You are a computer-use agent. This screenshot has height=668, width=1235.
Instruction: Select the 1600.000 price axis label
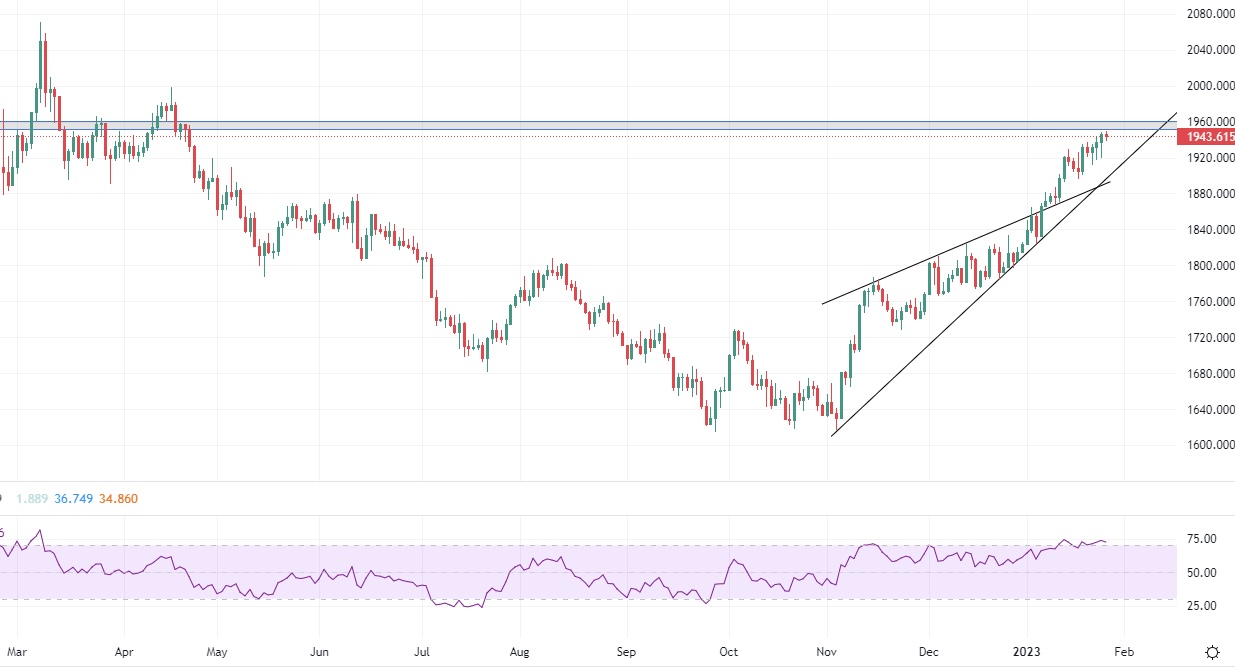(x=1206, y=446)
